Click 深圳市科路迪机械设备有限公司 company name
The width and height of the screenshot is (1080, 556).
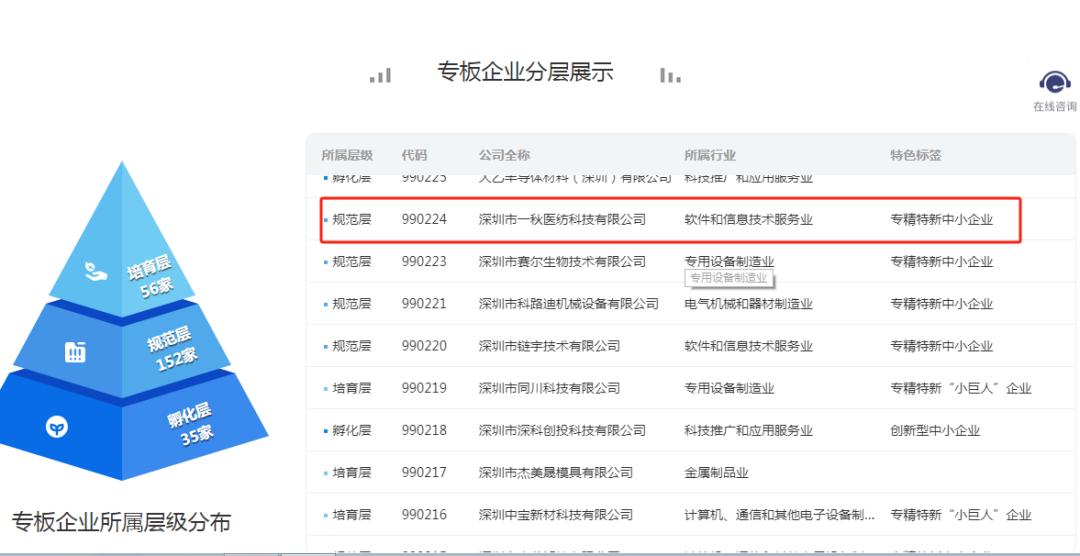pyautogui.click(x=568, y=304)
